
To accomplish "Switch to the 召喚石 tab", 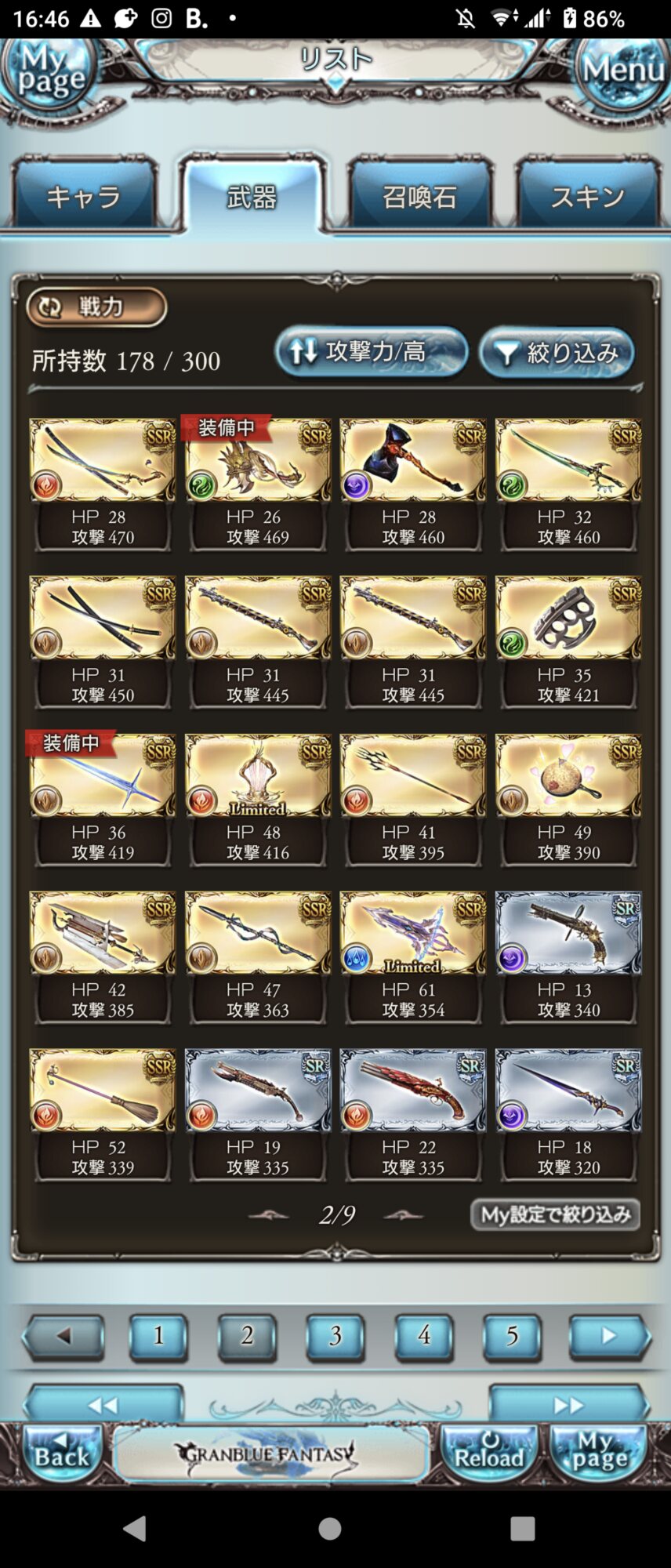I will coord(420,196).
